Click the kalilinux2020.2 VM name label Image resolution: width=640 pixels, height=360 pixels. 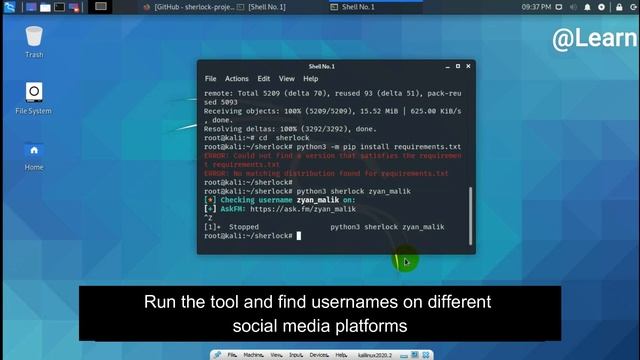(375, 356)
